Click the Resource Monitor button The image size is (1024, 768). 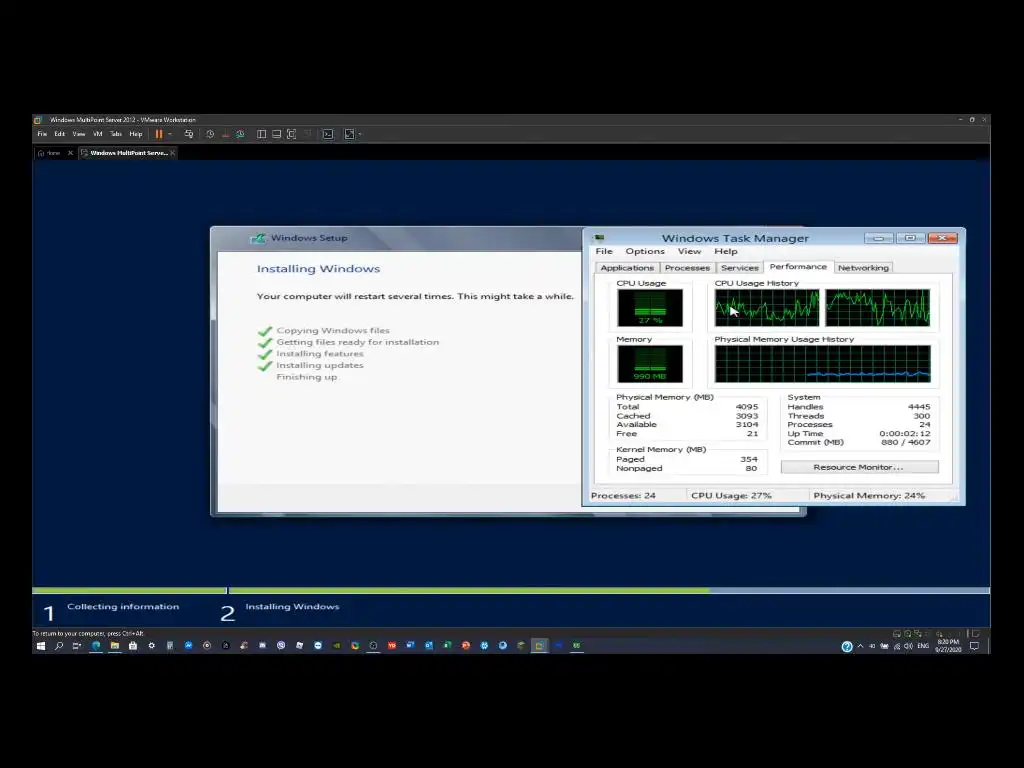pyautogui.click(x=859, y=467)
